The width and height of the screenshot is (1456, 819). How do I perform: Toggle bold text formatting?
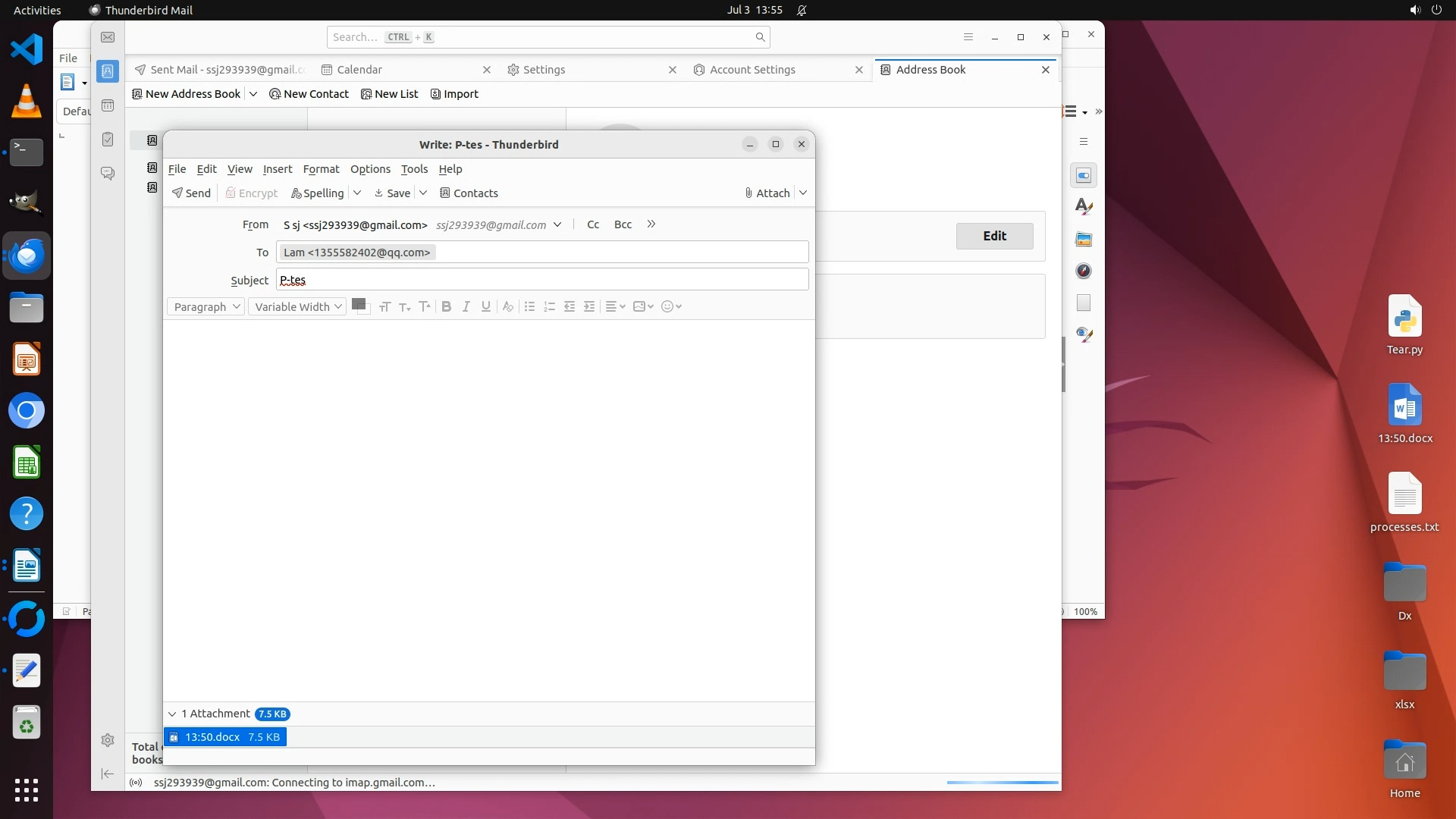[x=447, y=306]
